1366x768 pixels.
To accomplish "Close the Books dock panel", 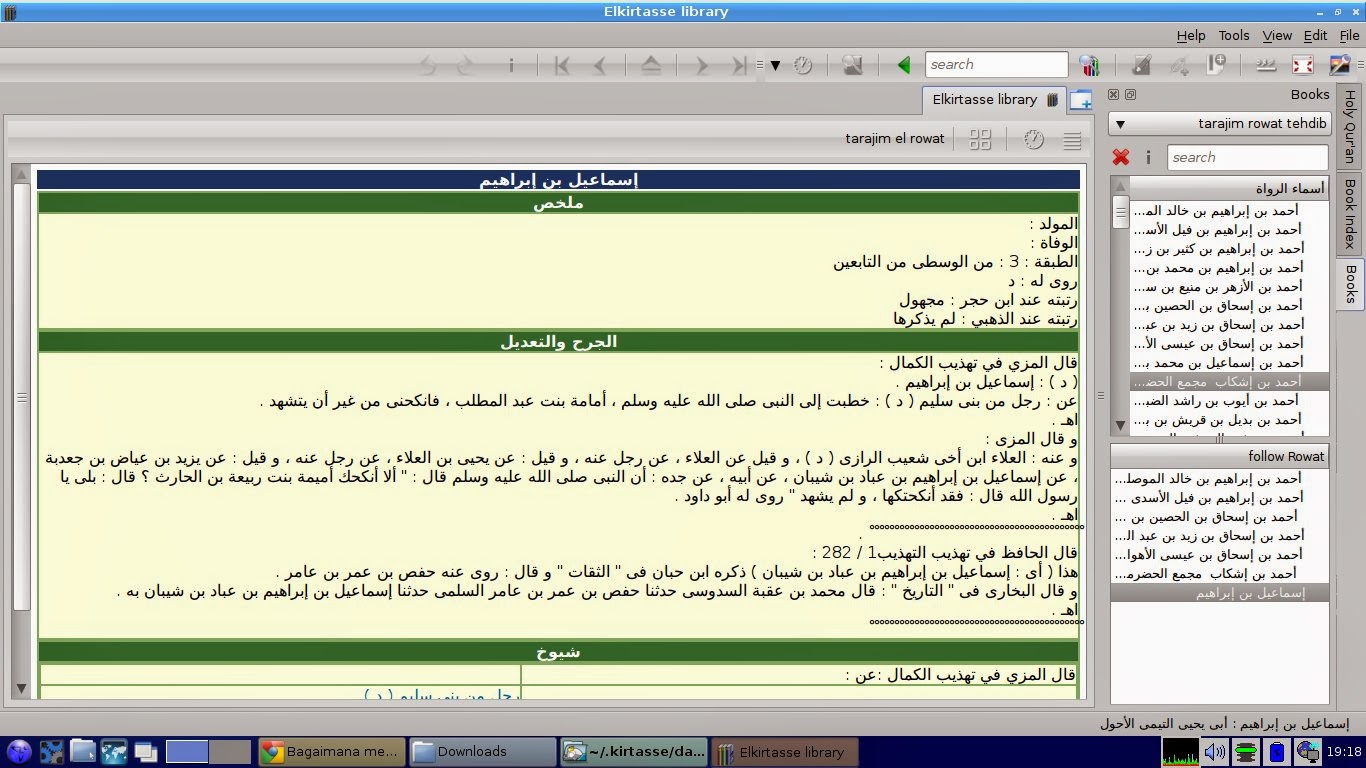I will (1113, 95).
